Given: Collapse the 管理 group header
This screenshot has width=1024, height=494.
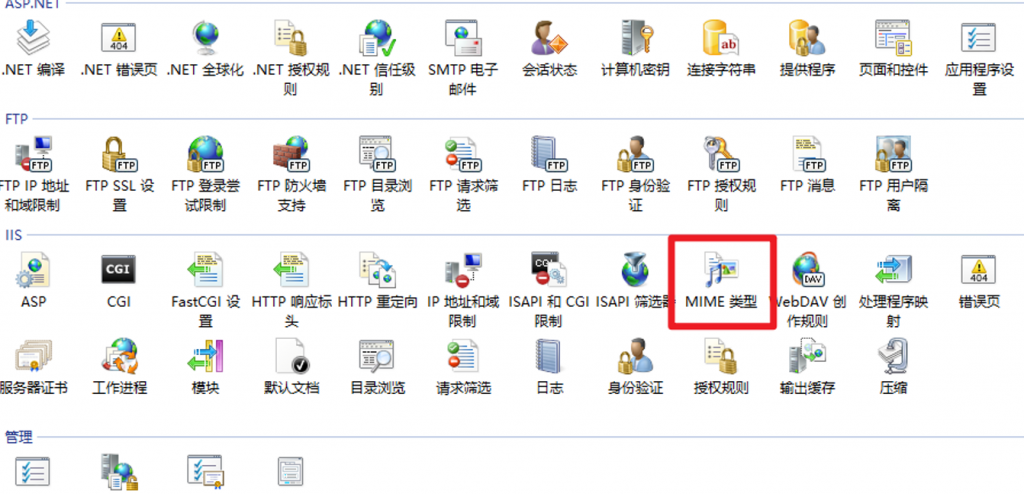Looking at the screenshot, I should pyautogui.click(x=17, y=437).
